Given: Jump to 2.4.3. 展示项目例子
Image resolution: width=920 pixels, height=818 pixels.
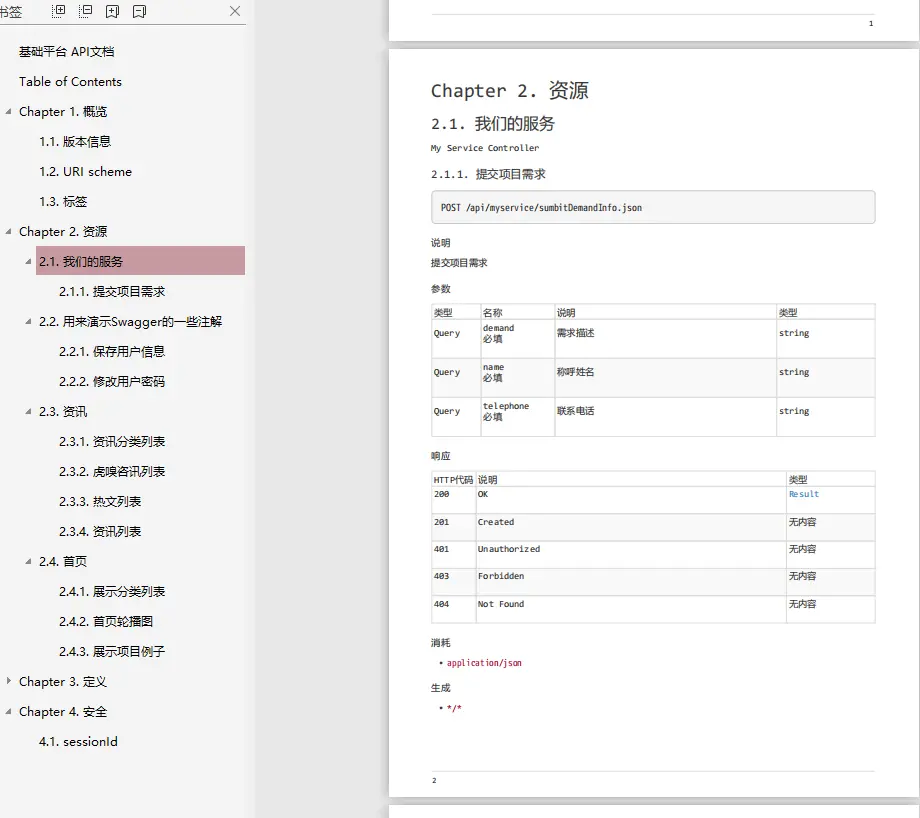Looking at the screenshot, I should (x=111, y=651).
